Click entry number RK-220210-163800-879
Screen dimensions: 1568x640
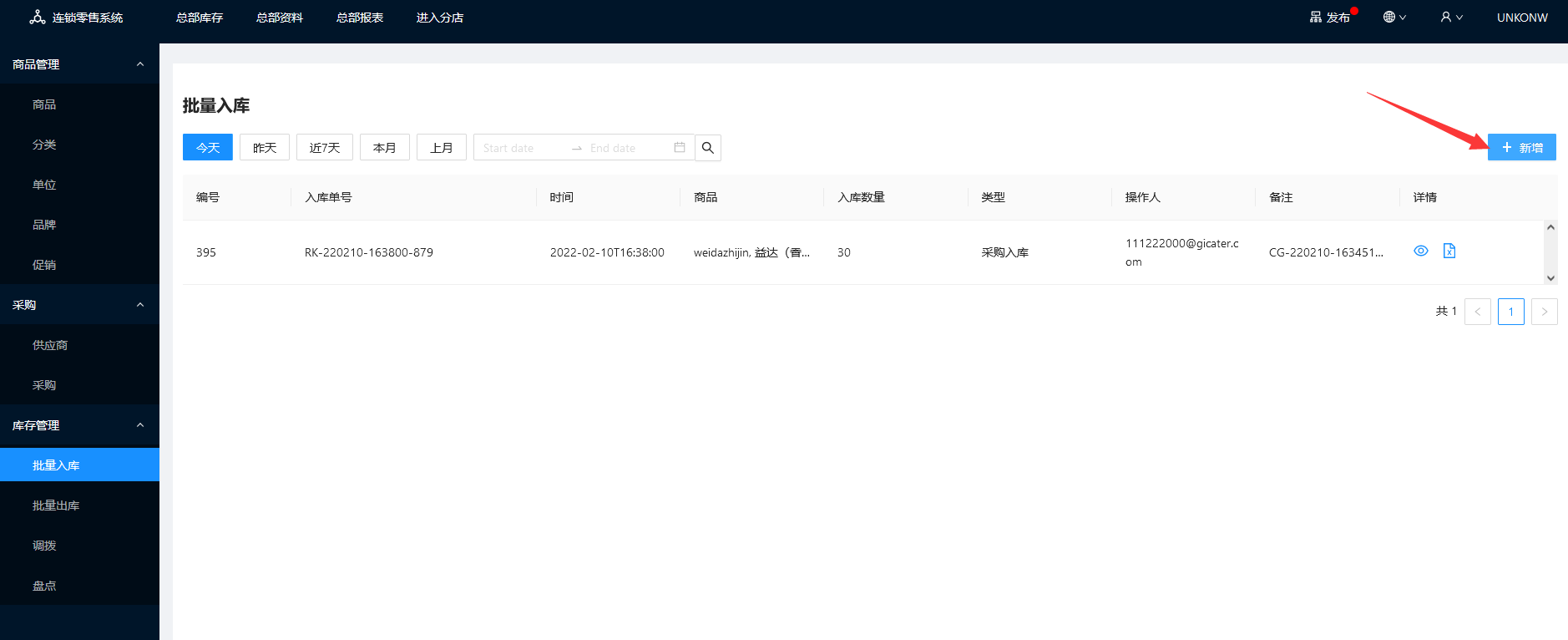coord(369,252)
